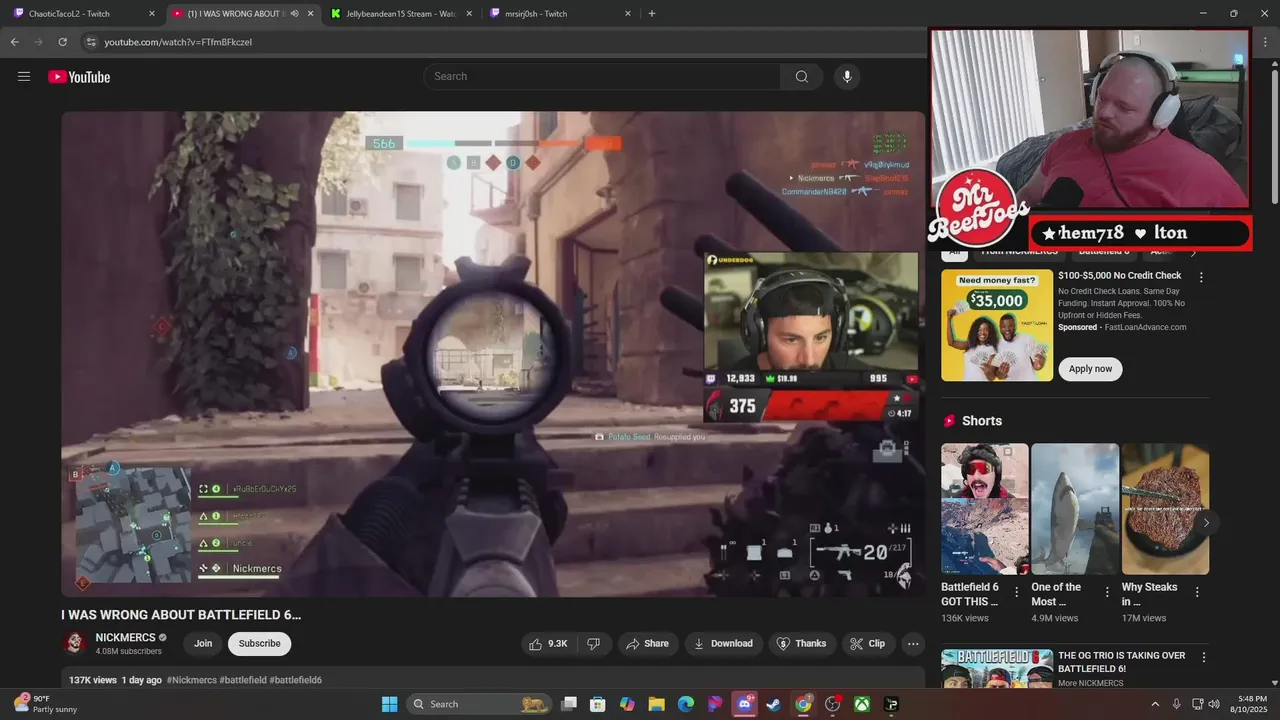Open Microsoft Edge from the taskbar
1280x720 pixels.
click(x=686, y=704)
